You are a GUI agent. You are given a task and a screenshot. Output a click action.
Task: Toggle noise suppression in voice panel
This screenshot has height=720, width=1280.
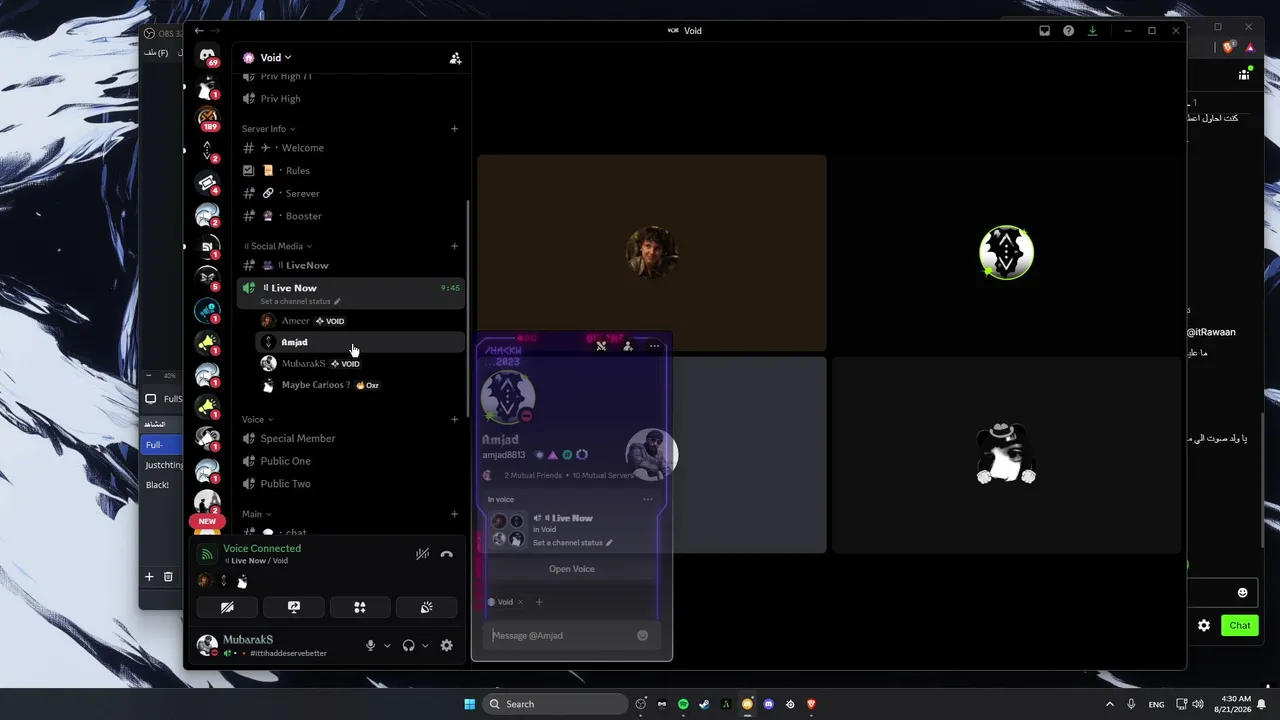423,554
